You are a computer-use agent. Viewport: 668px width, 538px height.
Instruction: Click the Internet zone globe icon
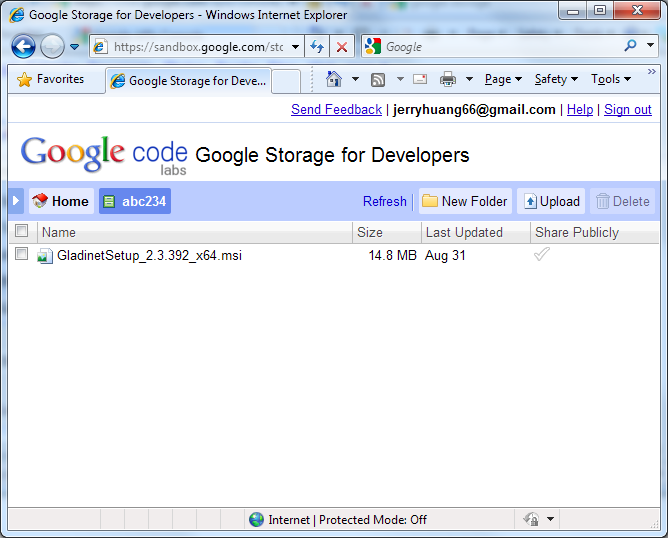[x=256, y=519]
